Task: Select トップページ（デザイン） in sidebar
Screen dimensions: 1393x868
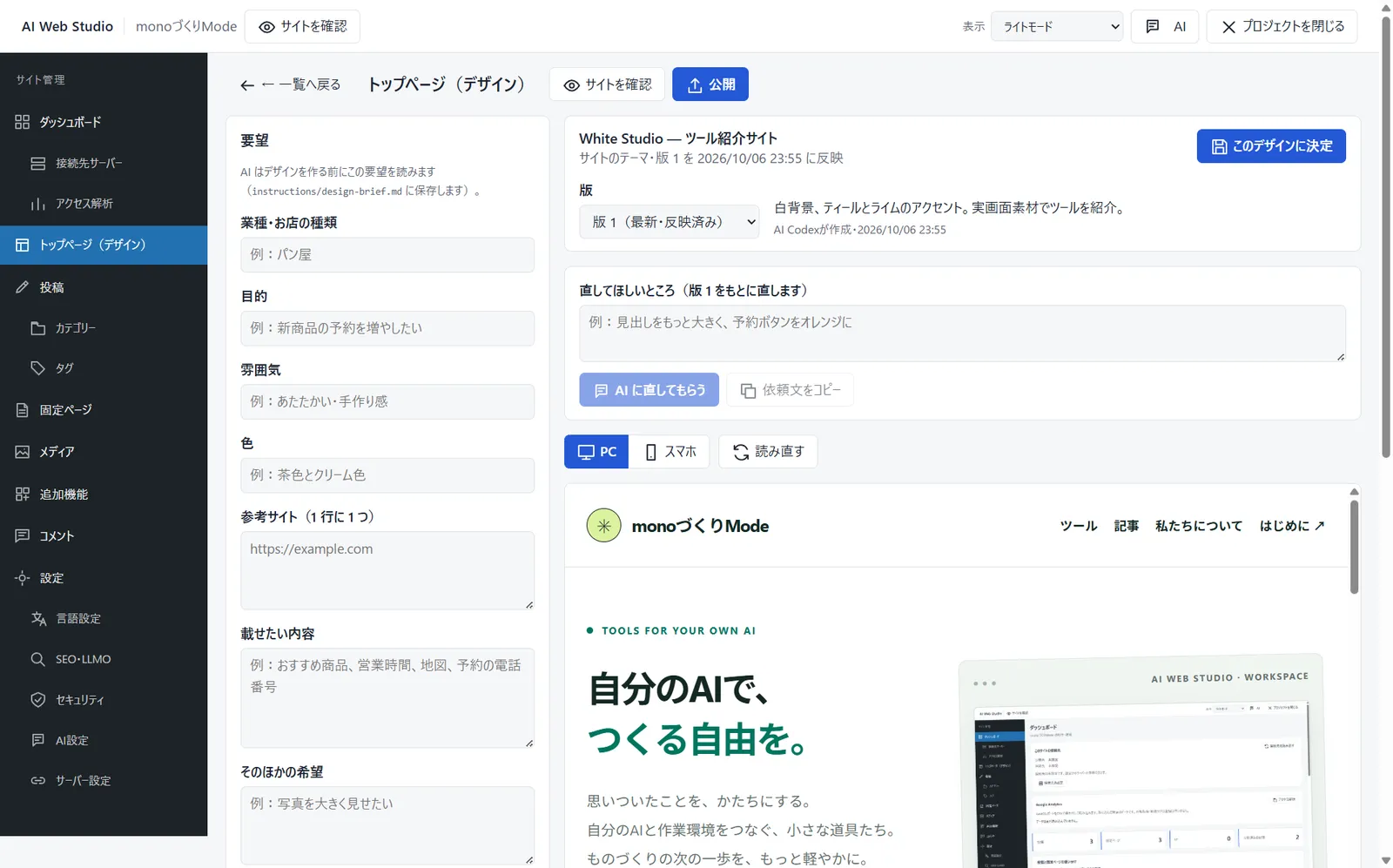Action: (104, 246)
